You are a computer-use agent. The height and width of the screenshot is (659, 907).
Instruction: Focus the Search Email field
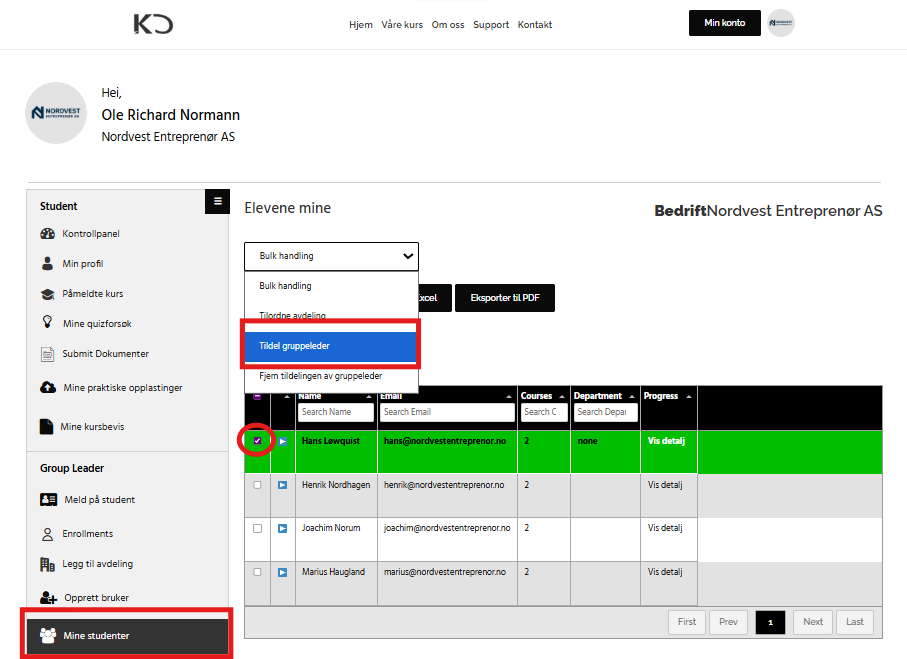[x=447, y=412]
